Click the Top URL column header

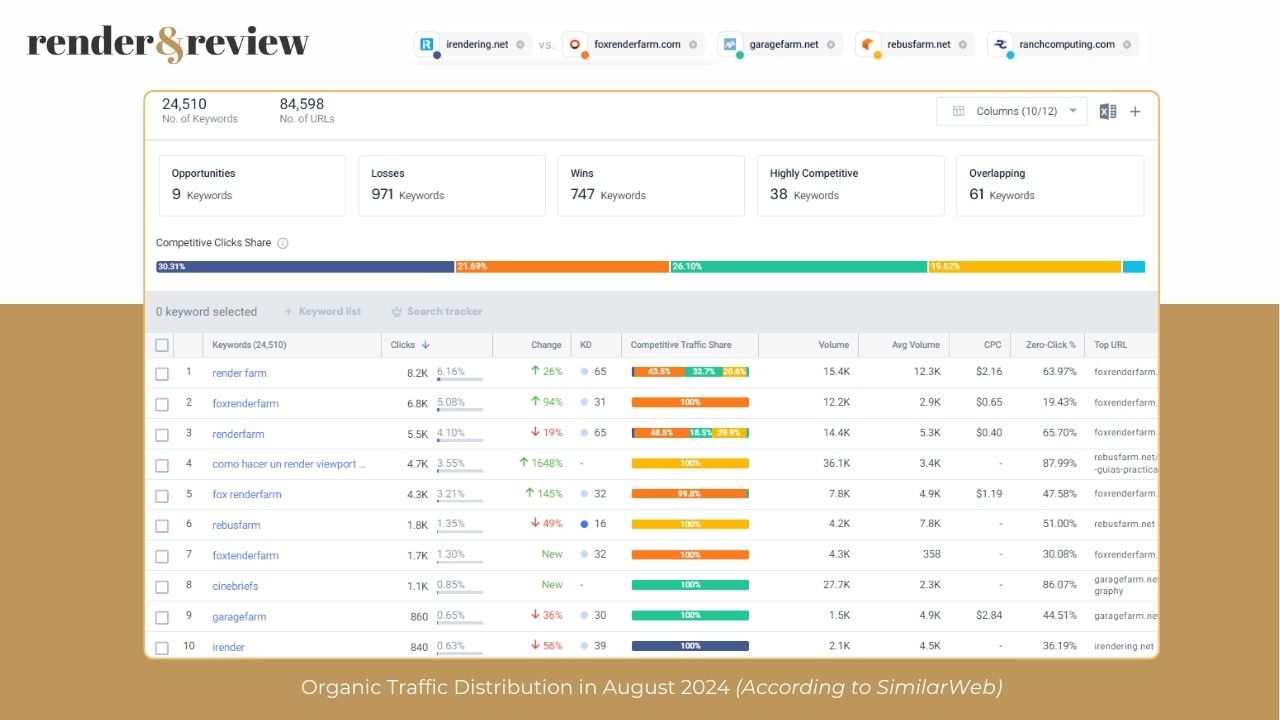pyautogui.click(x=1110, y=345)
